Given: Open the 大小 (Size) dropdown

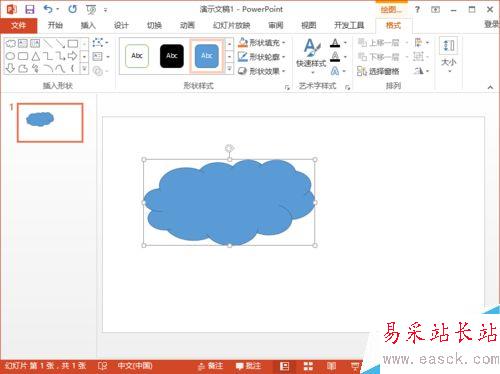Looking at the screenshot, I should click(x=449, y=56).
